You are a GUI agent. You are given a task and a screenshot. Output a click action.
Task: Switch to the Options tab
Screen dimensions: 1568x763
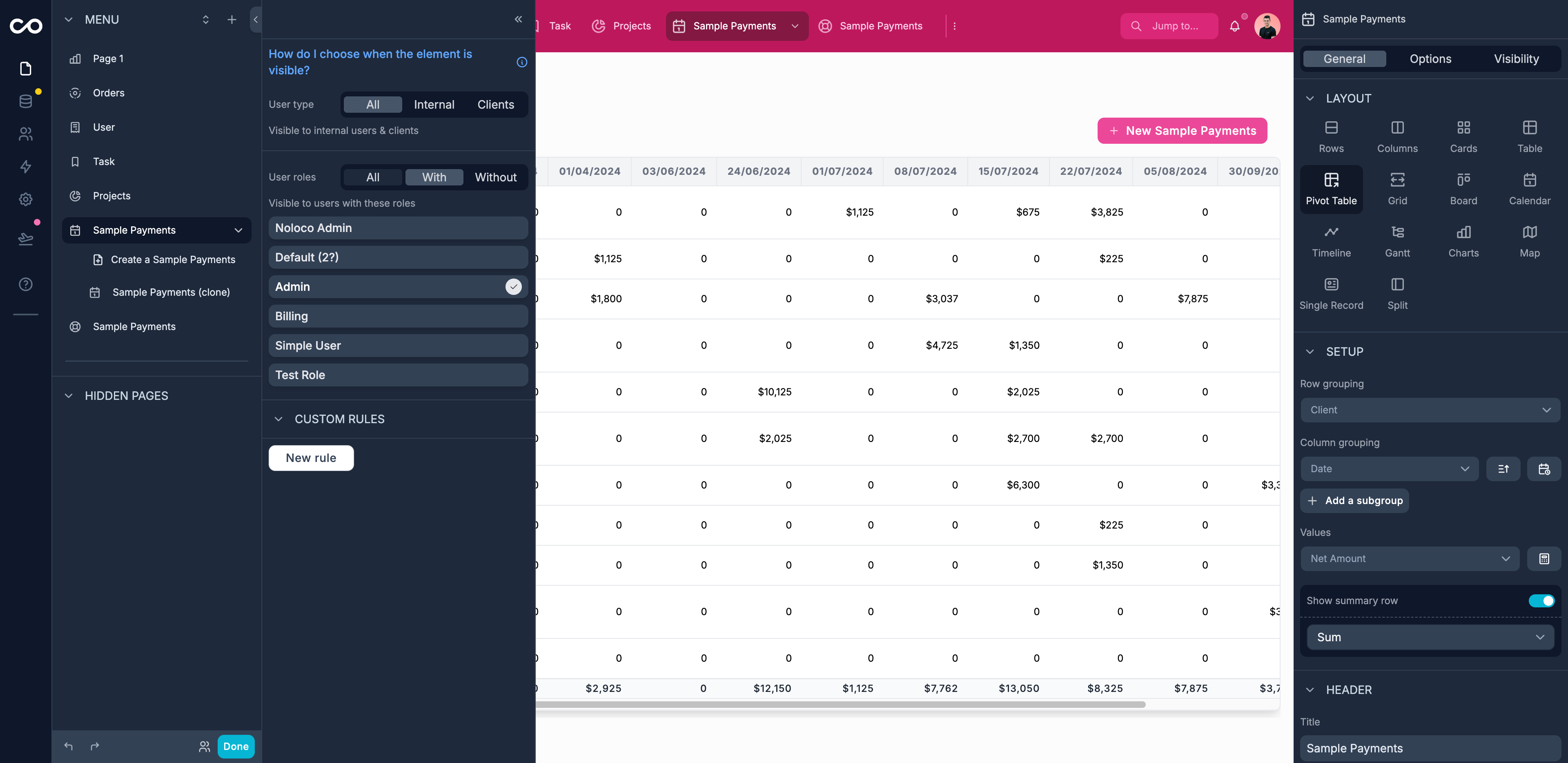(x=1430, y=58)
